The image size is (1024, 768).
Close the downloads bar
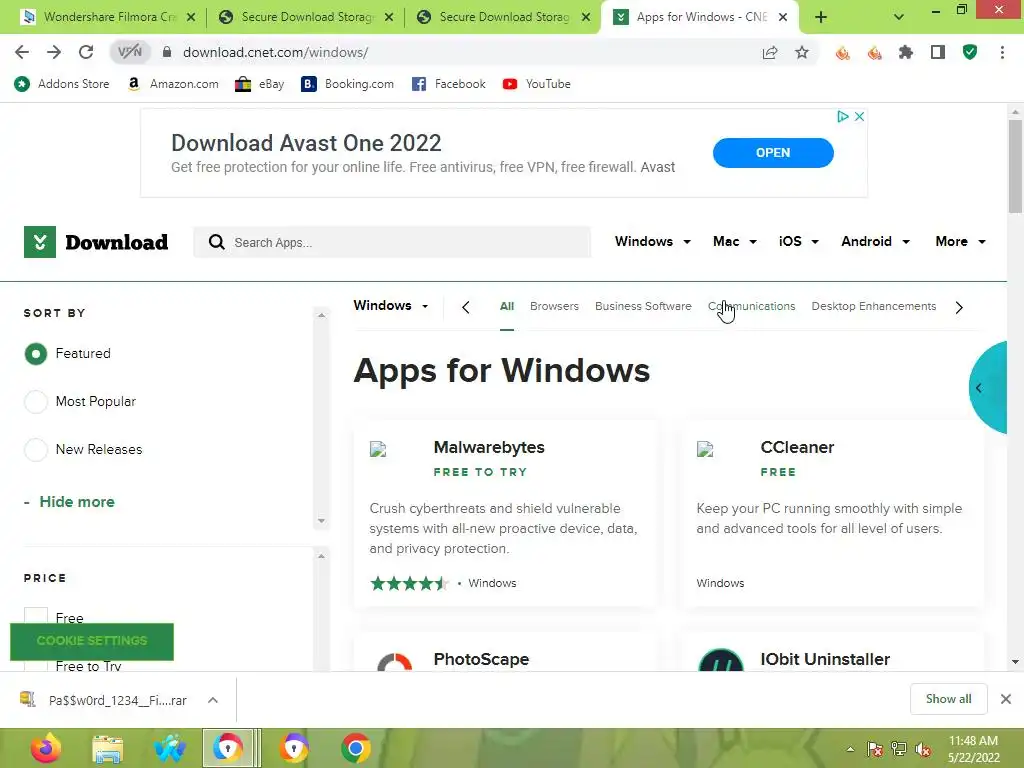[x=1006, y=699]
